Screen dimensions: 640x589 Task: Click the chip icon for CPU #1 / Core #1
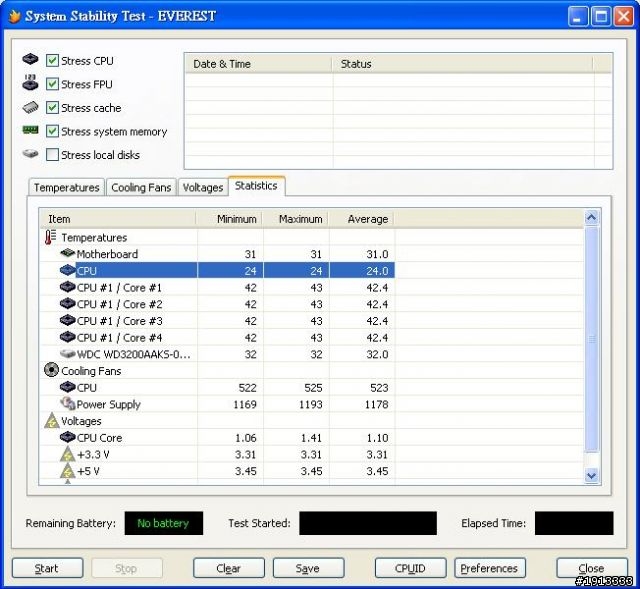click(67, 287)
